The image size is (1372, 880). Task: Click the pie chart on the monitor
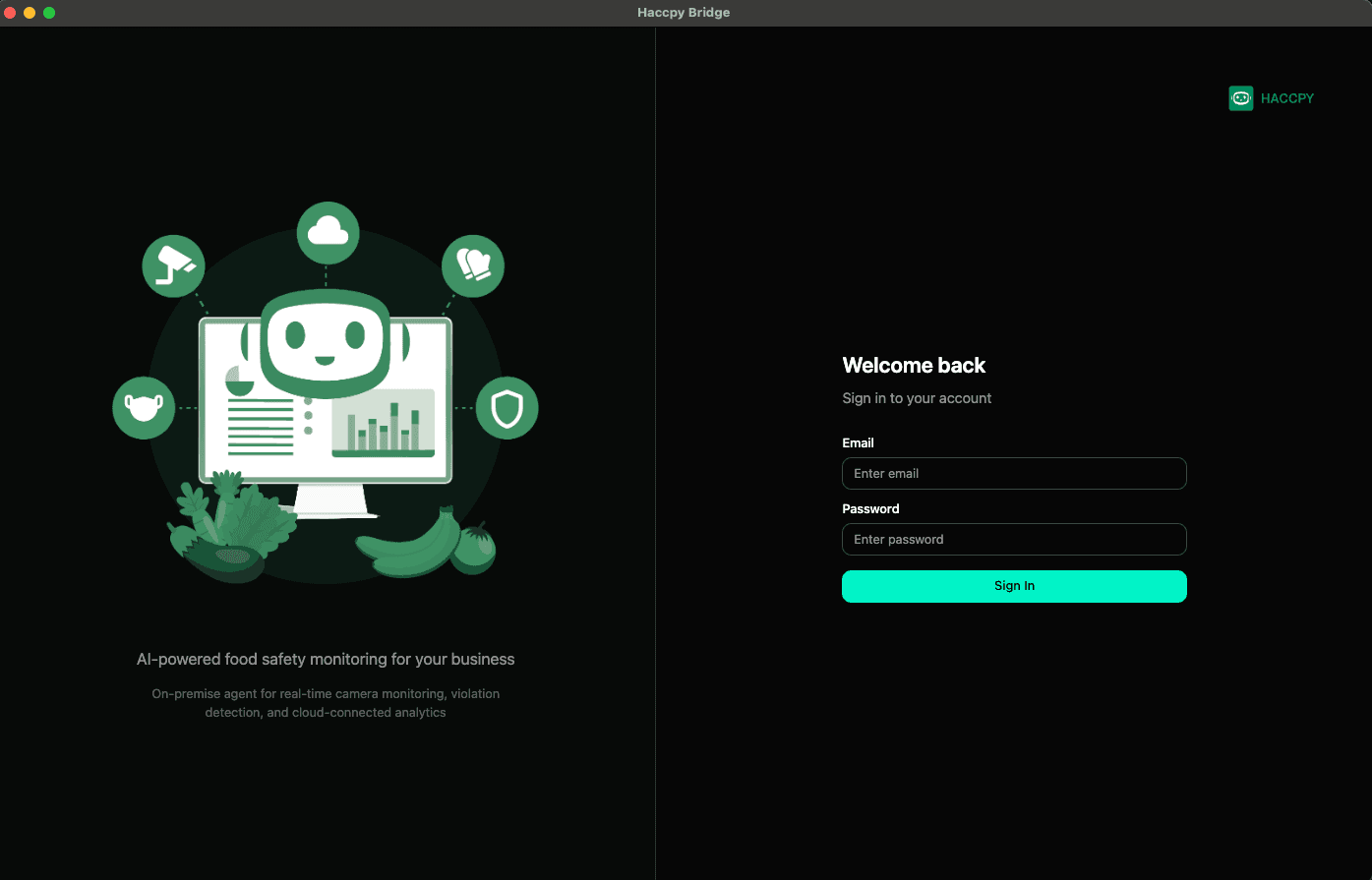click(238, 381)
